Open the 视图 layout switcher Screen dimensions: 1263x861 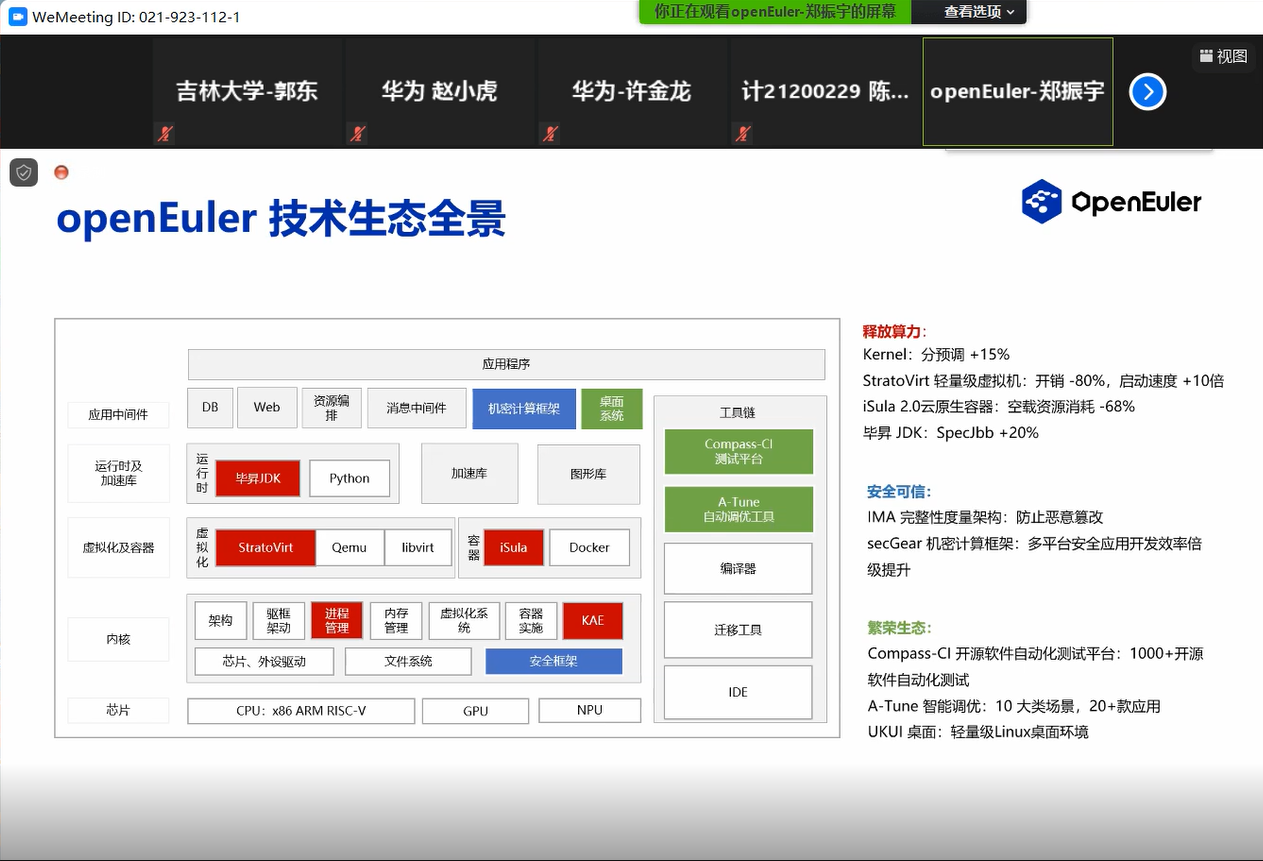pos(1223,57)
